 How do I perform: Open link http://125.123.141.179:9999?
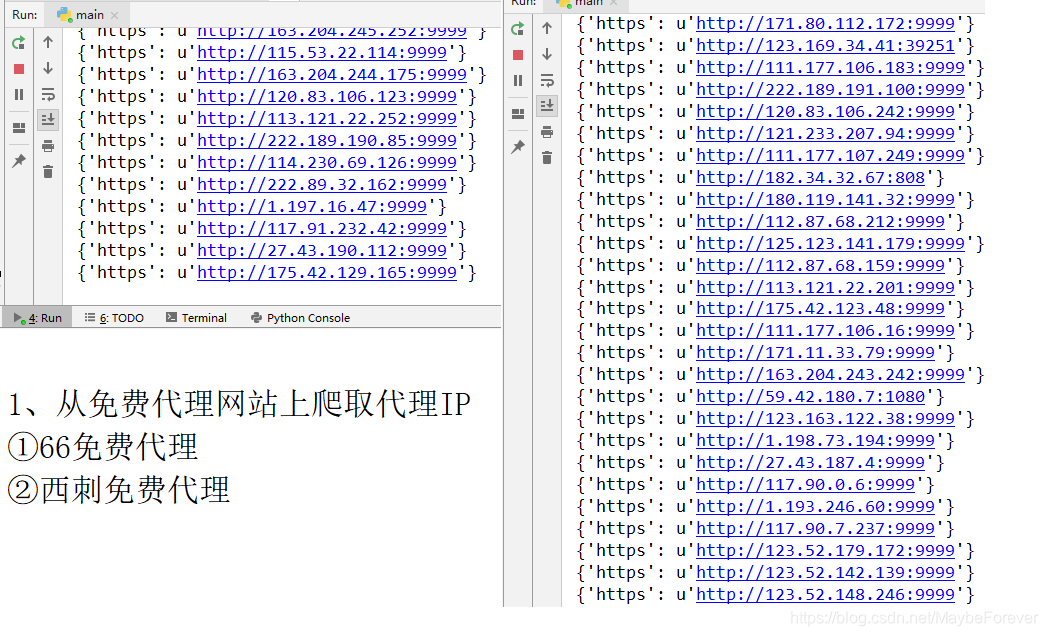(831, 243)
